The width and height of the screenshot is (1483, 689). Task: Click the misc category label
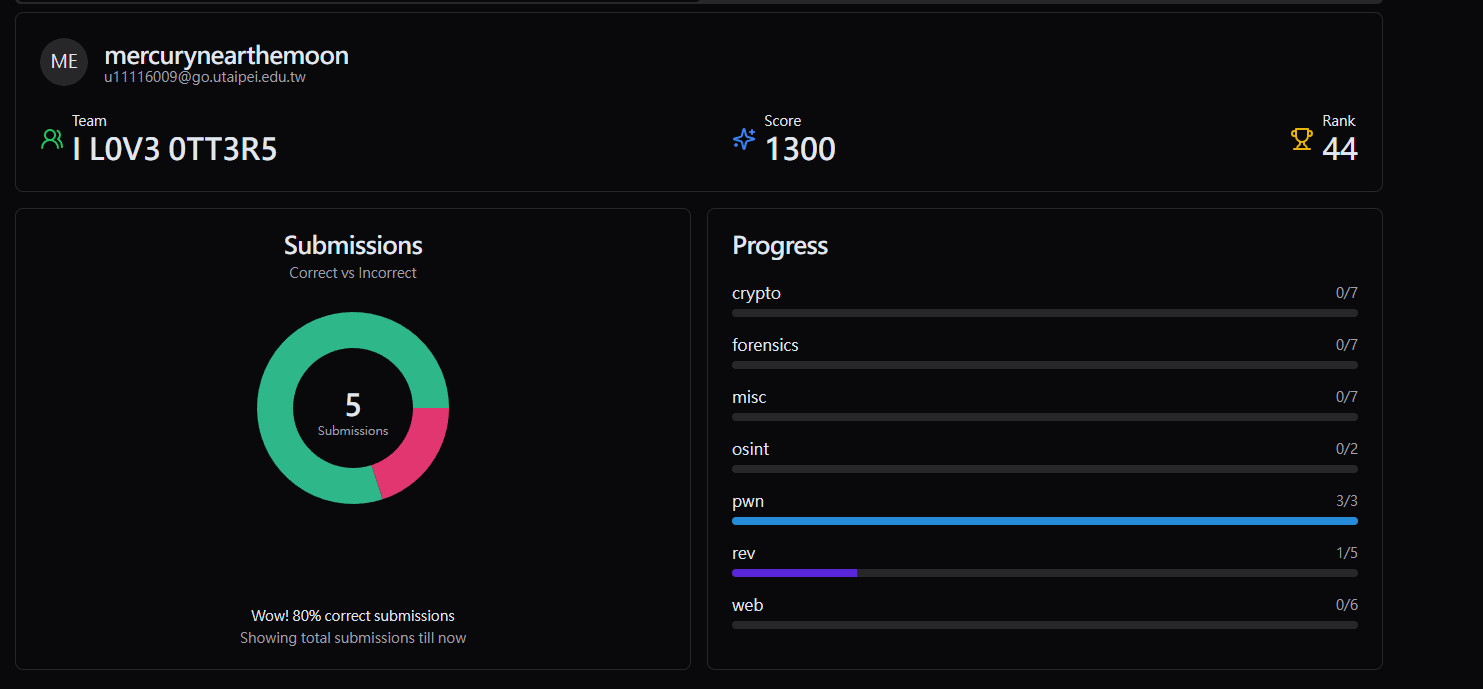pos(749,397)
